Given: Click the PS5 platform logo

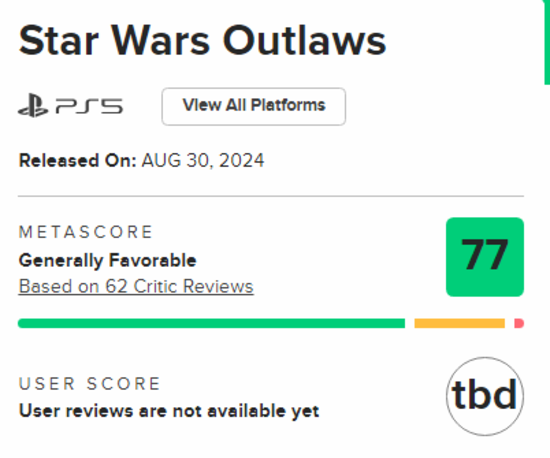Looking at the screenshot, I should pyautogui.click(x=71, y=106).
